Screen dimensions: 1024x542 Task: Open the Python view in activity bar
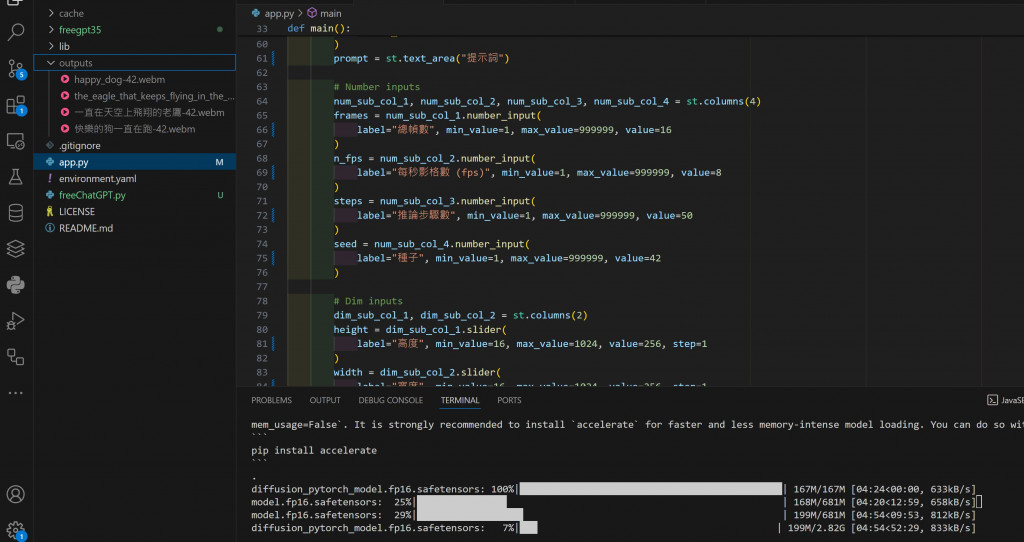[16, 285]
